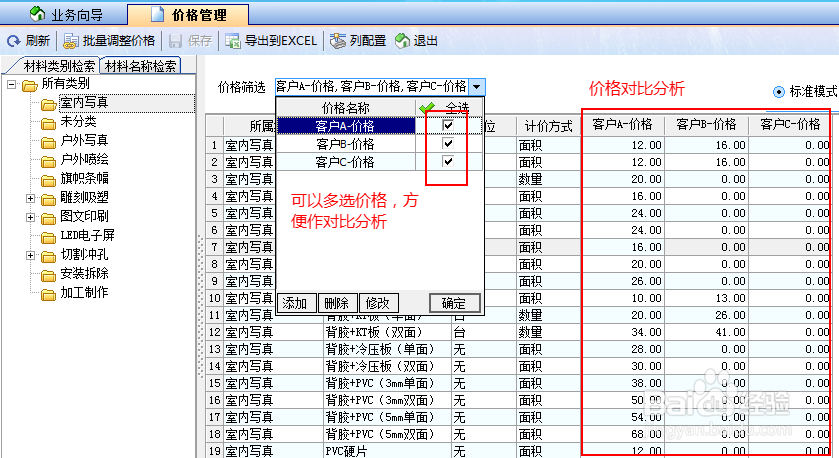The height and width of the screenshot is (458, 839).
Task: Expand the 图文印刷 category node
Action: click(30, 218)
